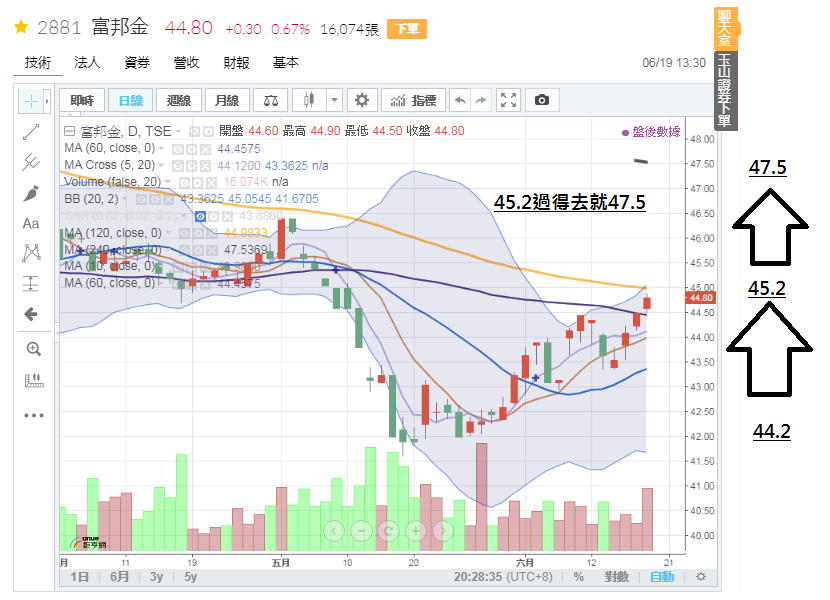The width and height of the screenshot is (830, 600).
Task: Switch to the 資券 tab
Action: point(137,62)
